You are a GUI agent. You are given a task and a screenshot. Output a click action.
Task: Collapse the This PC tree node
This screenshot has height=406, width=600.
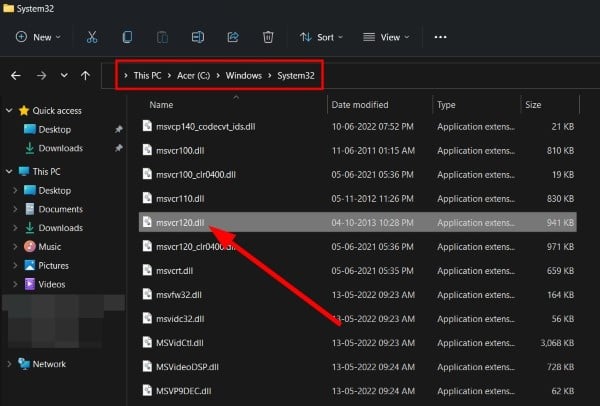pos(9,171)
